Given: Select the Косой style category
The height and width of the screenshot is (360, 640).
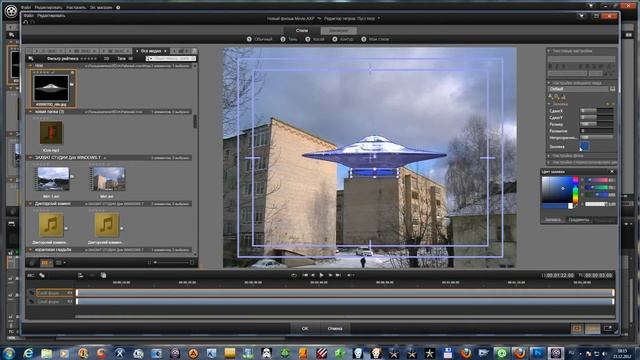Looking at the screenshot, I should pyautogui.click(x=315, y=39).
